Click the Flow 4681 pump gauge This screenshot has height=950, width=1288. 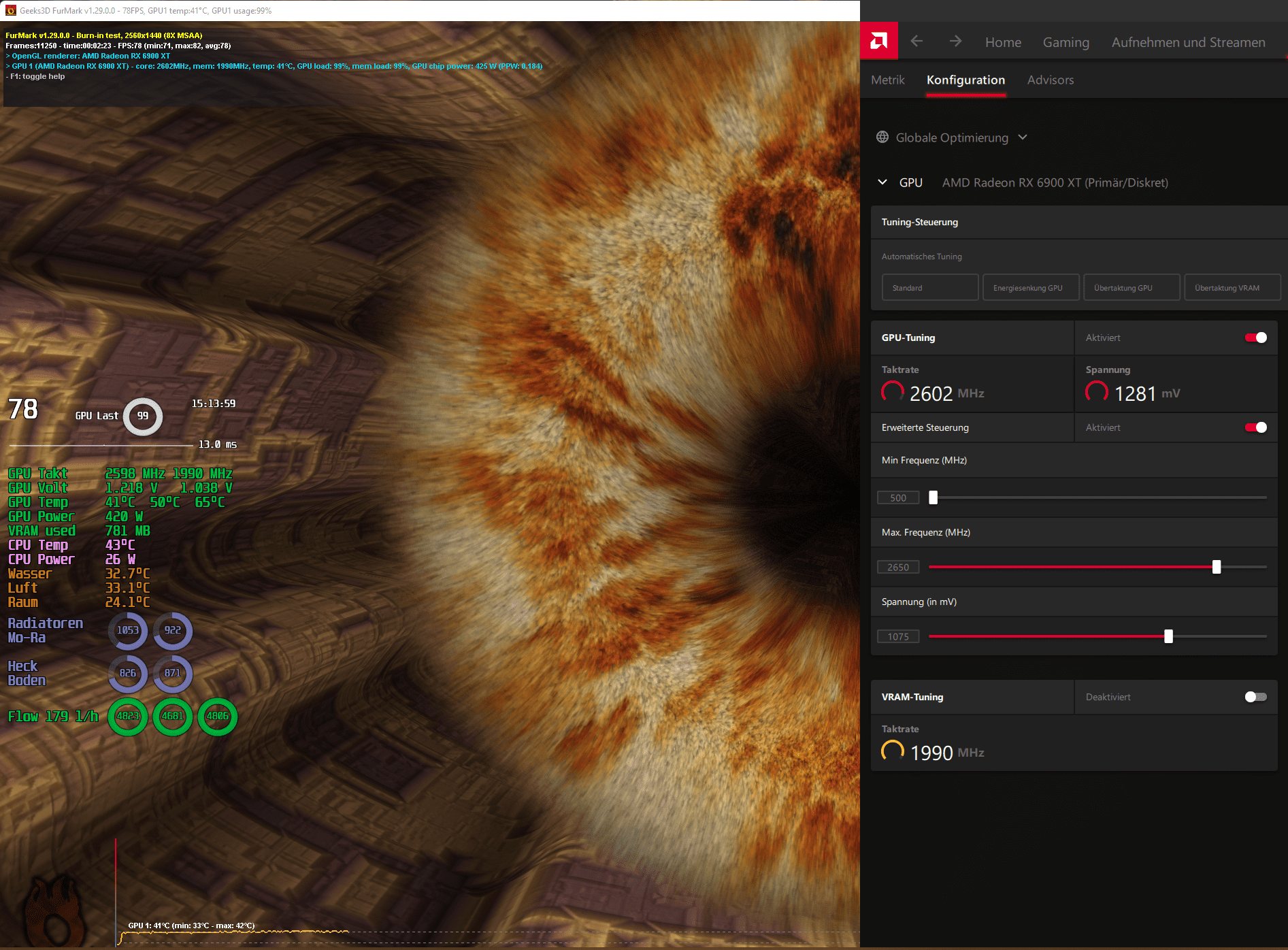173,717
